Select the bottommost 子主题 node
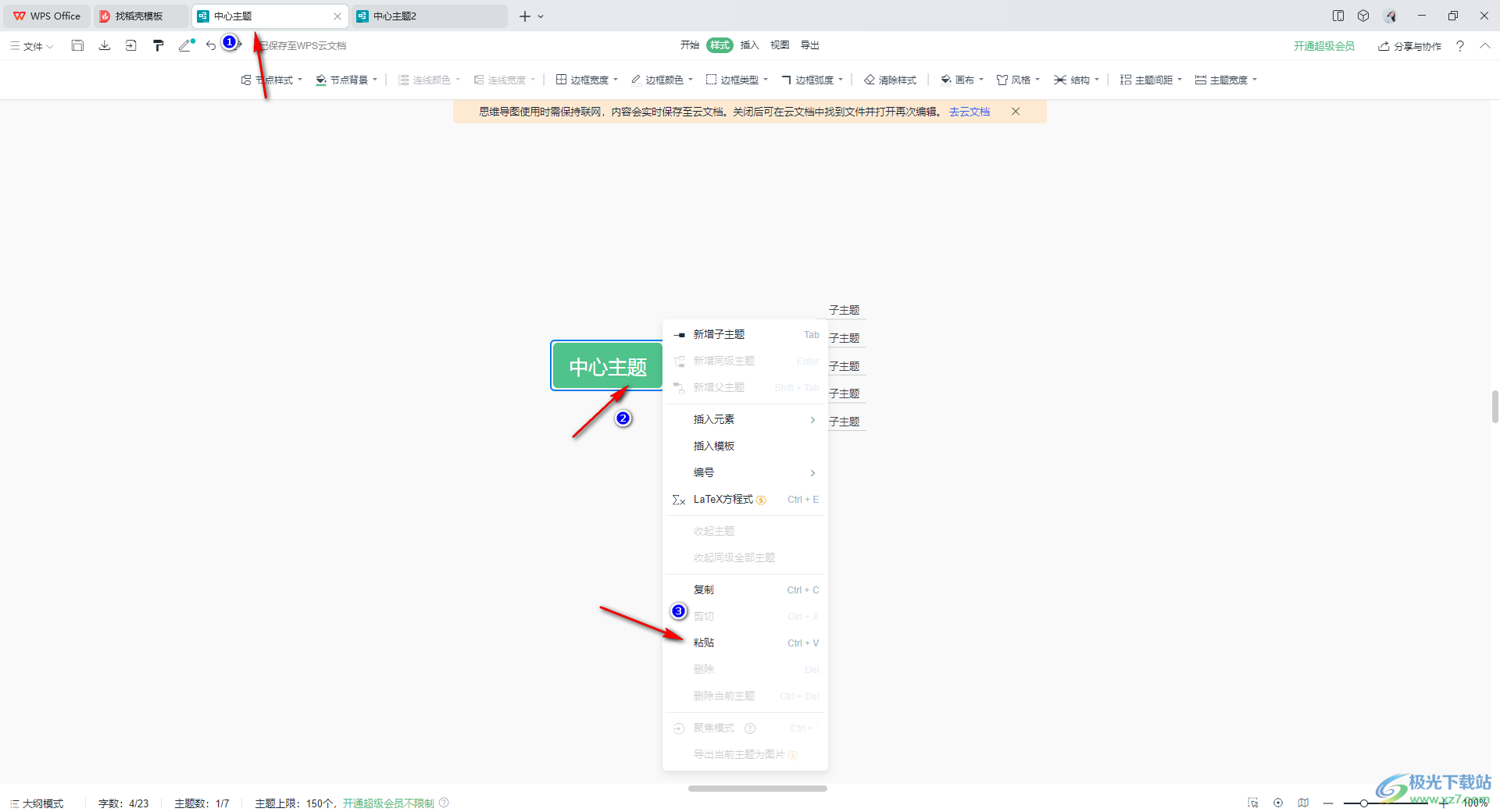This screenshot has height=812, width=1500. 845,422
